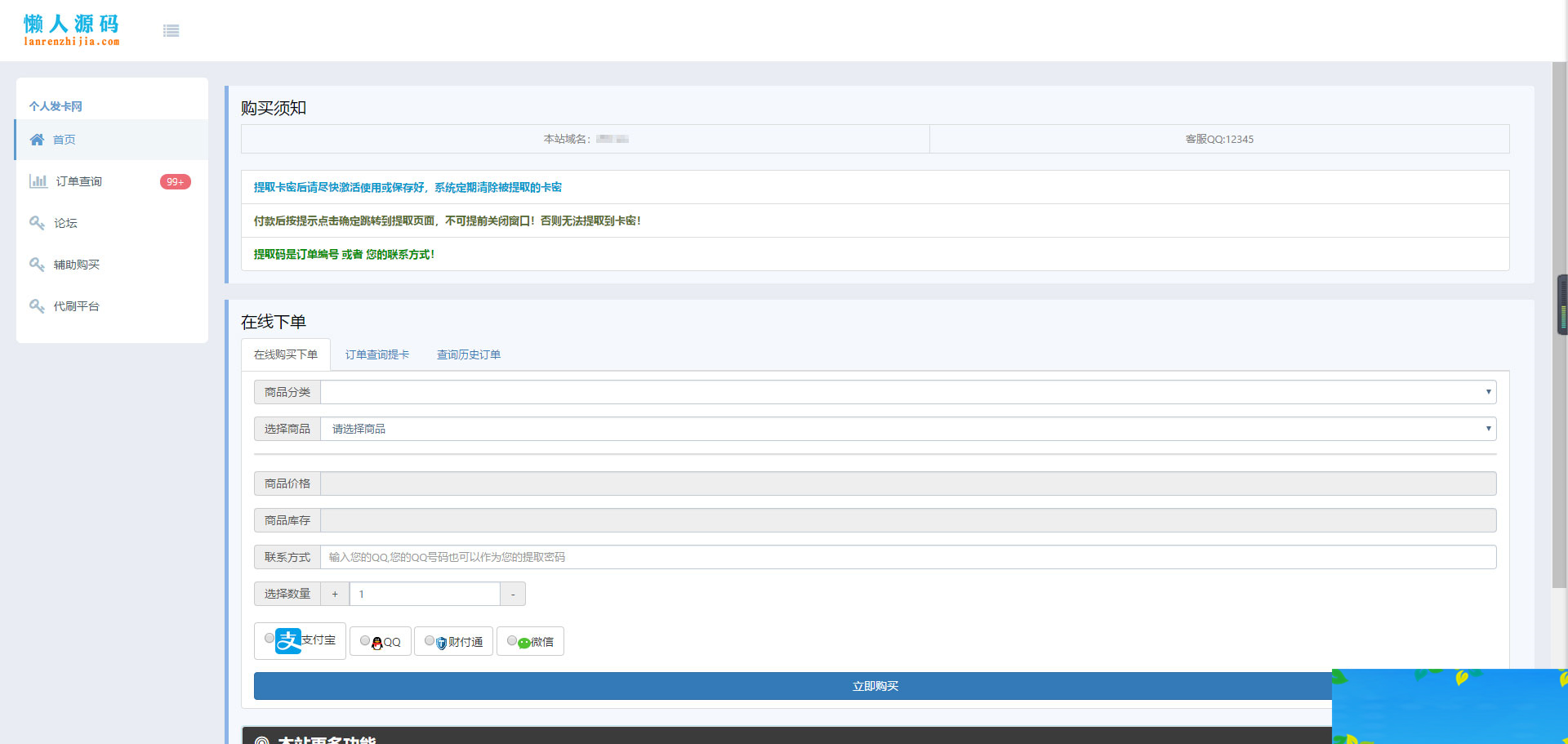
Task: Open the 查询历史订单 tab
Action: click(468, 354)
